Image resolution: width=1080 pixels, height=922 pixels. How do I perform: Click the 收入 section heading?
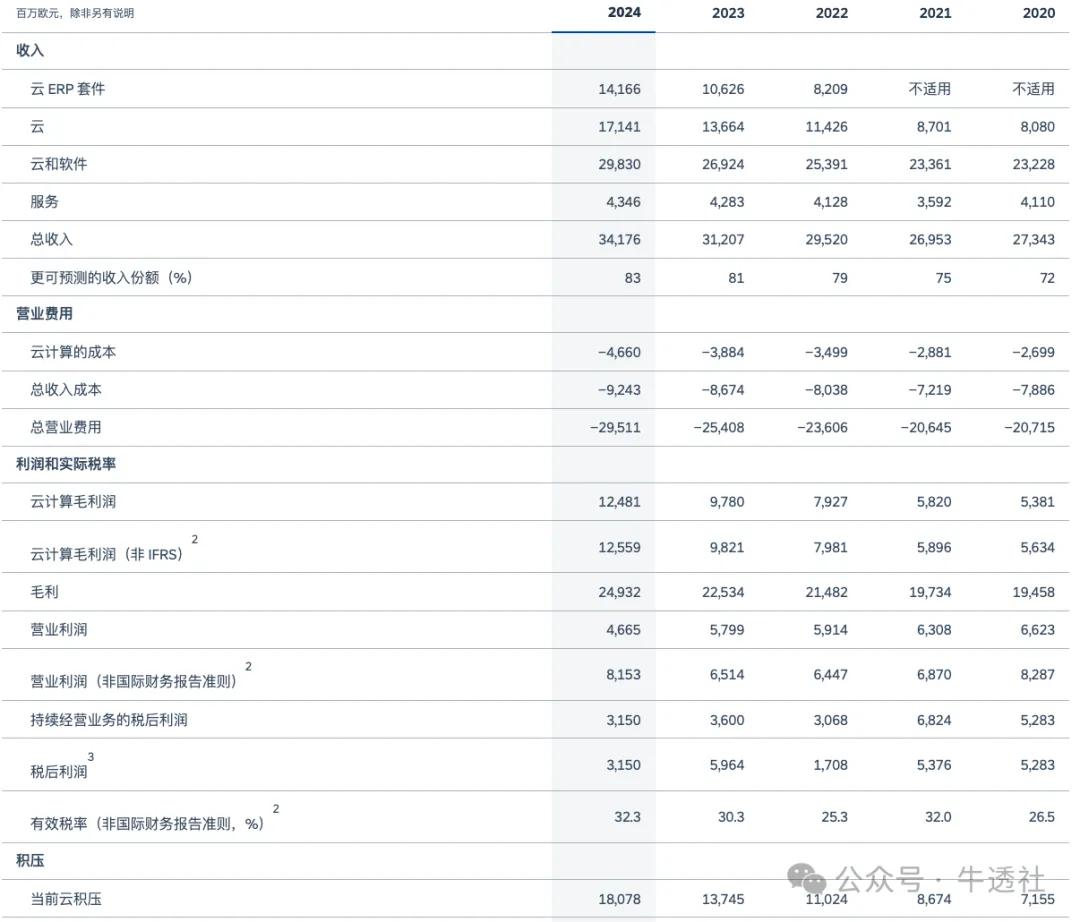[30, 50]
